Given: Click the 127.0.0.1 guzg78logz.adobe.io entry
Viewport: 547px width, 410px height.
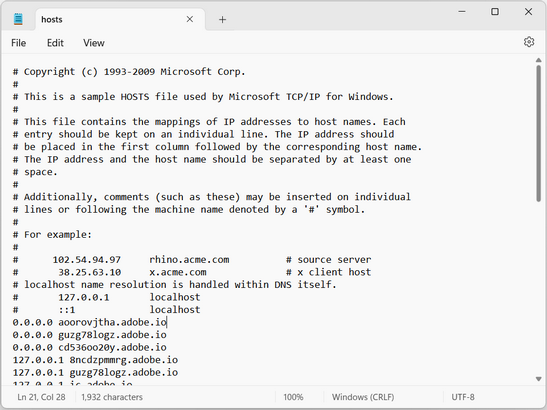Looking at the screenshot, I should click(x=95, y=373).
